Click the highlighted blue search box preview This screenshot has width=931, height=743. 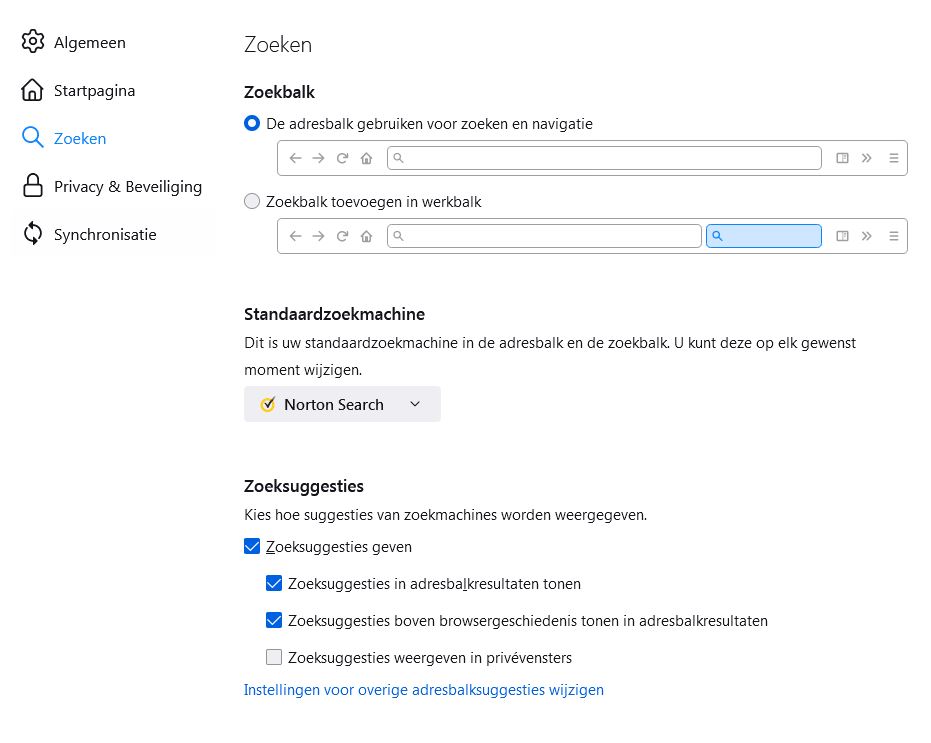(764, 236)
